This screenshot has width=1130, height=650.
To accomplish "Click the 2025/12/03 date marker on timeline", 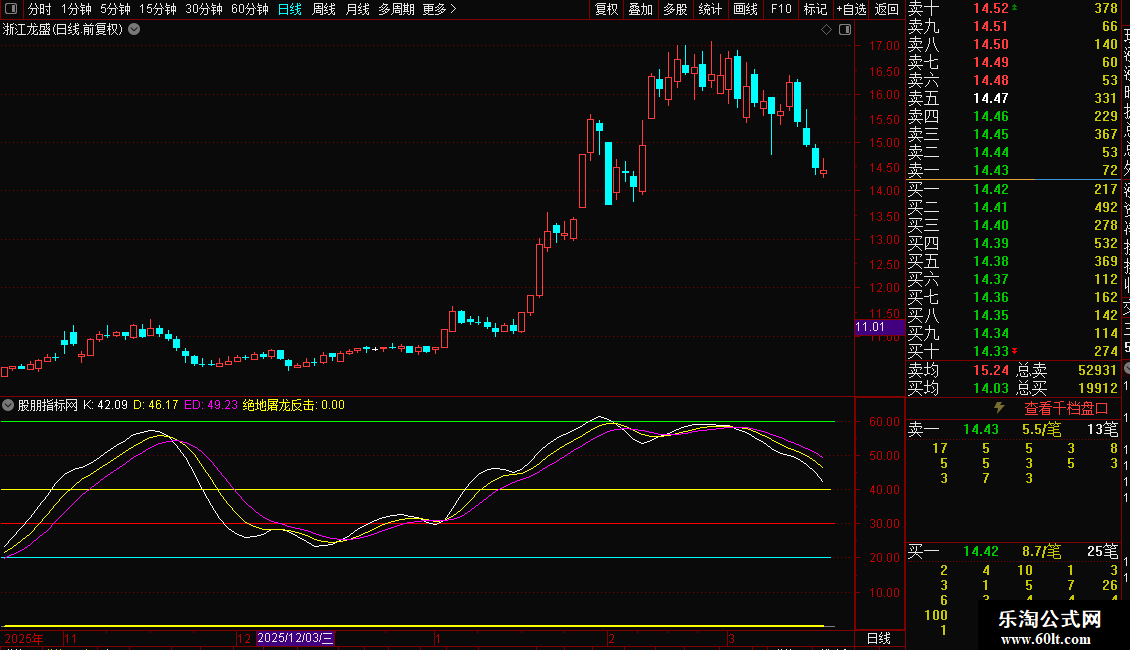I will 295,638.
